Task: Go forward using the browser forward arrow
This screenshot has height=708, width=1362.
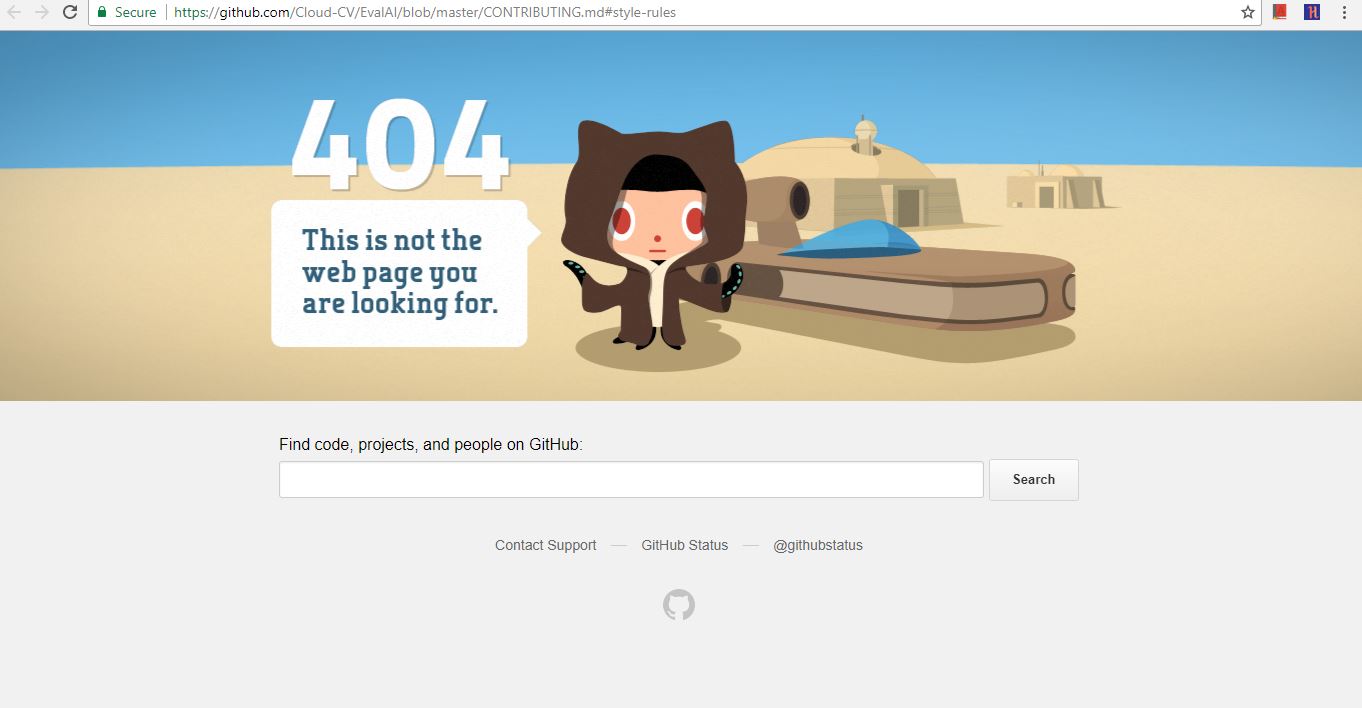Action: tap(42, 12)
